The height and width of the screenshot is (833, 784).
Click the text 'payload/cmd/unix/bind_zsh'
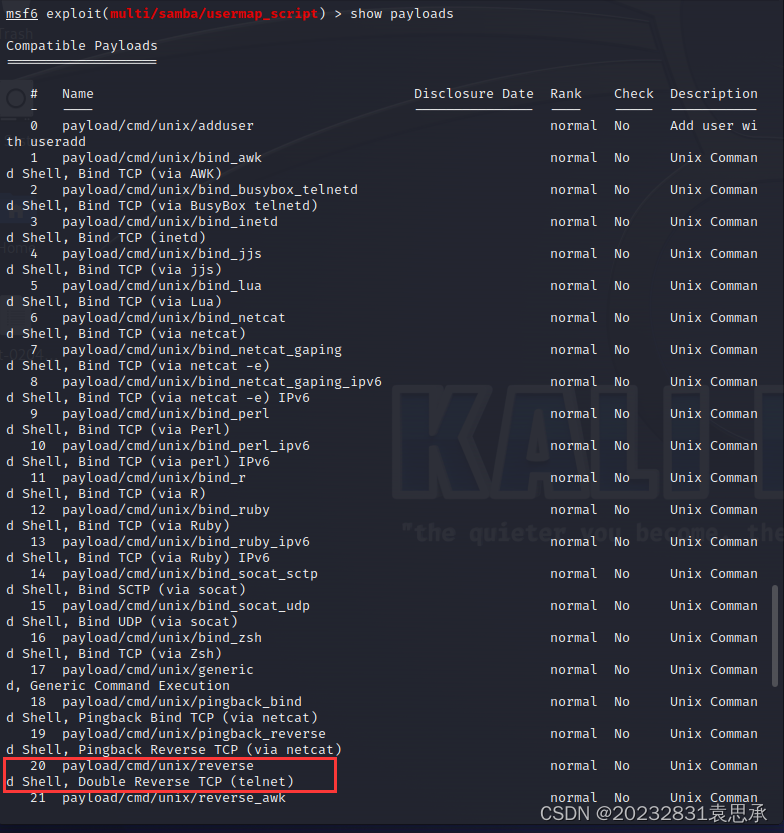[161, 638]
